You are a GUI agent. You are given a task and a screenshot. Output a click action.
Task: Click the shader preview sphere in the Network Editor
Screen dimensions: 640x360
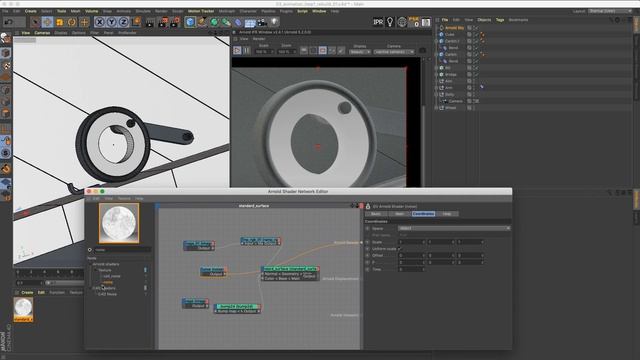[x=119, y=223]
